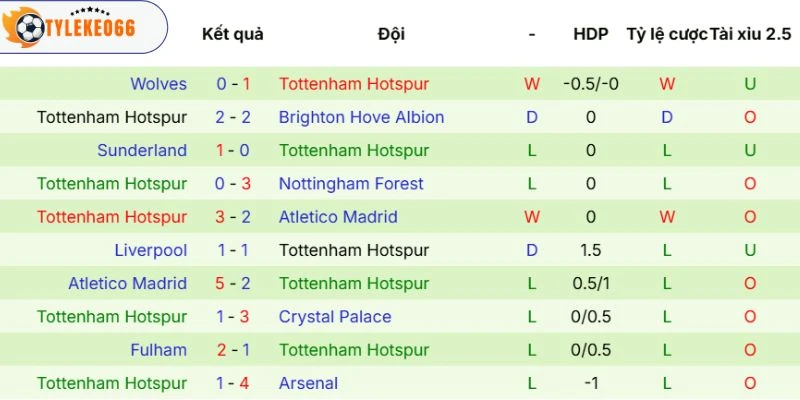Select Nottingham Forest in the team column
This screenshot has width=800, height=400.
pyautogui.click(x=351, y=184)
